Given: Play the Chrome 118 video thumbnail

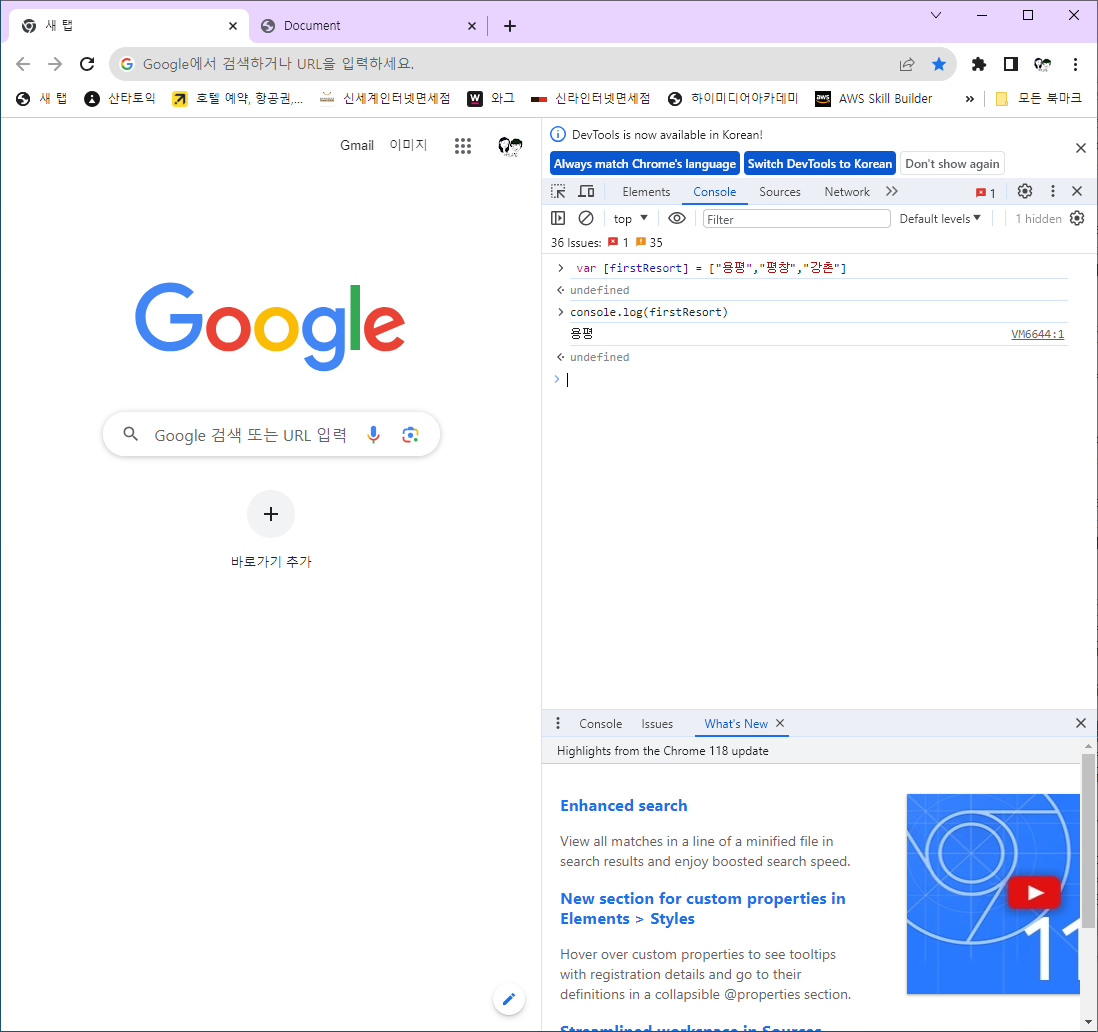Looking at the screenshot, I should click(x=1034, y=893).
